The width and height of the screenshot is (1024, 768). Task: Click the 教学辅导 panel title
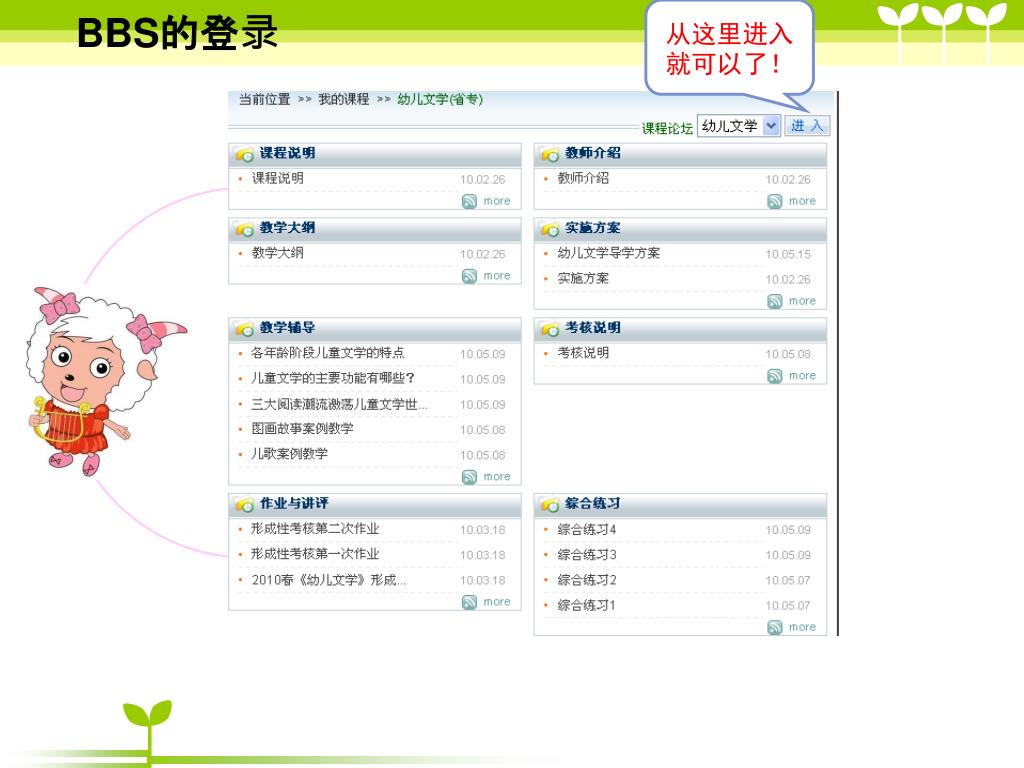287,328
